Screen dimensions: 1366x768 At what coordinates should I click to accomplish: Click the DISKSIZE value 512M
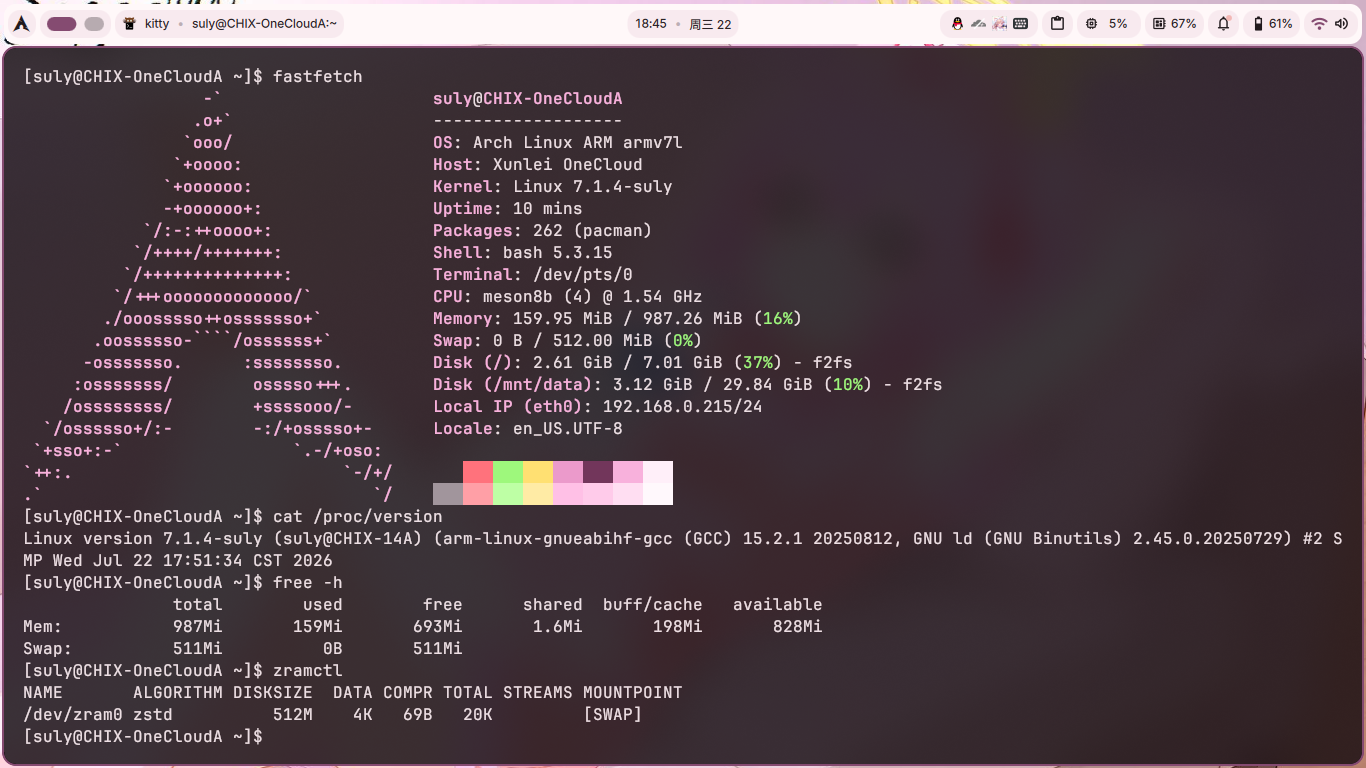pos(293,715)
